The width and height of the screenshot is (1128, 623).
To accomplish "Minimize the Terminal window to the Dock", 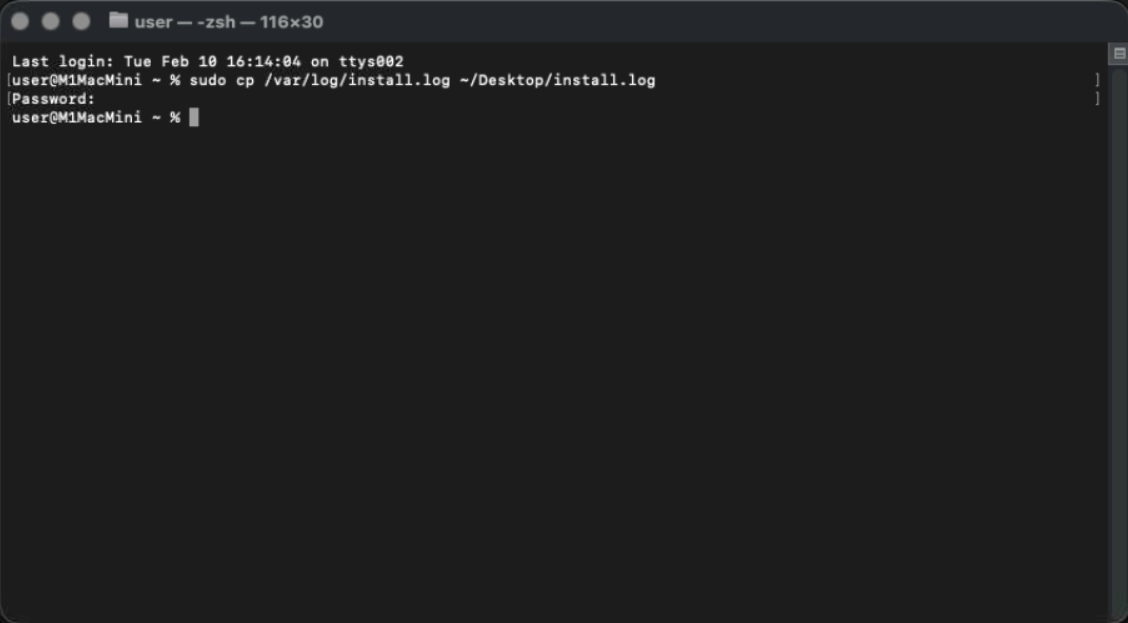I will [50, 22].
